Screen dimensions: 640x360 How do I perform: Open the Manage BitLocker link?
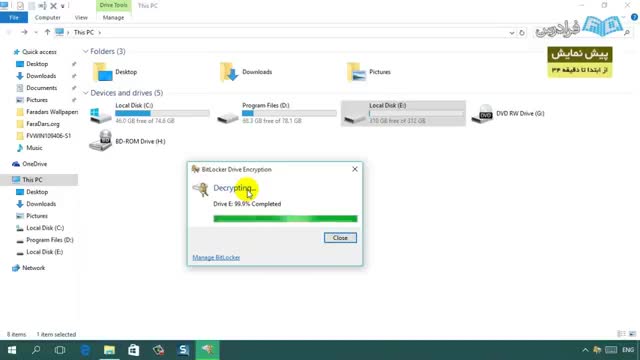(x=216, y=258)
